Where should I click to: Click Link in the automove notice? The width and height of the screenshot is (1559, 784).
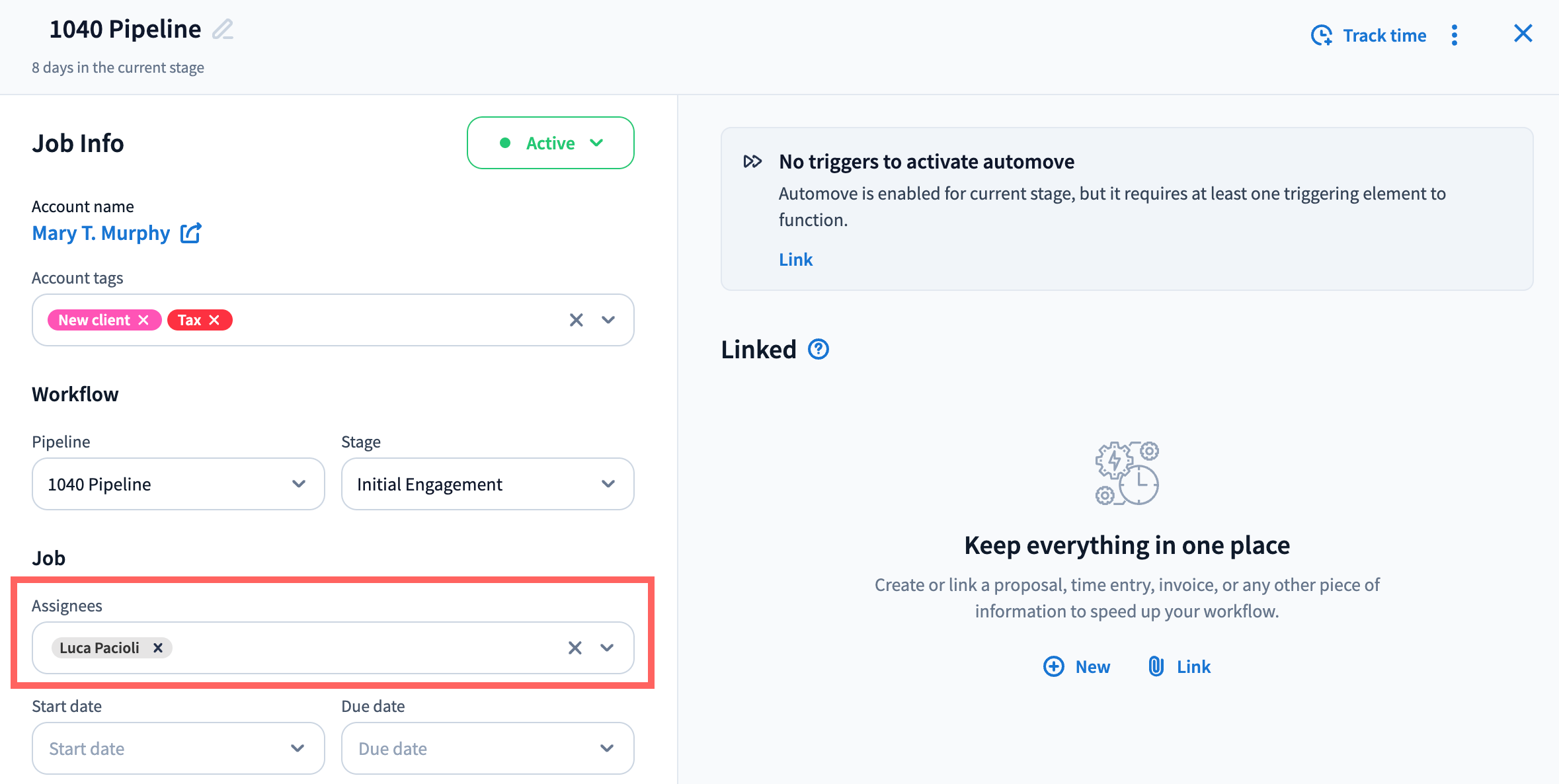795,259
